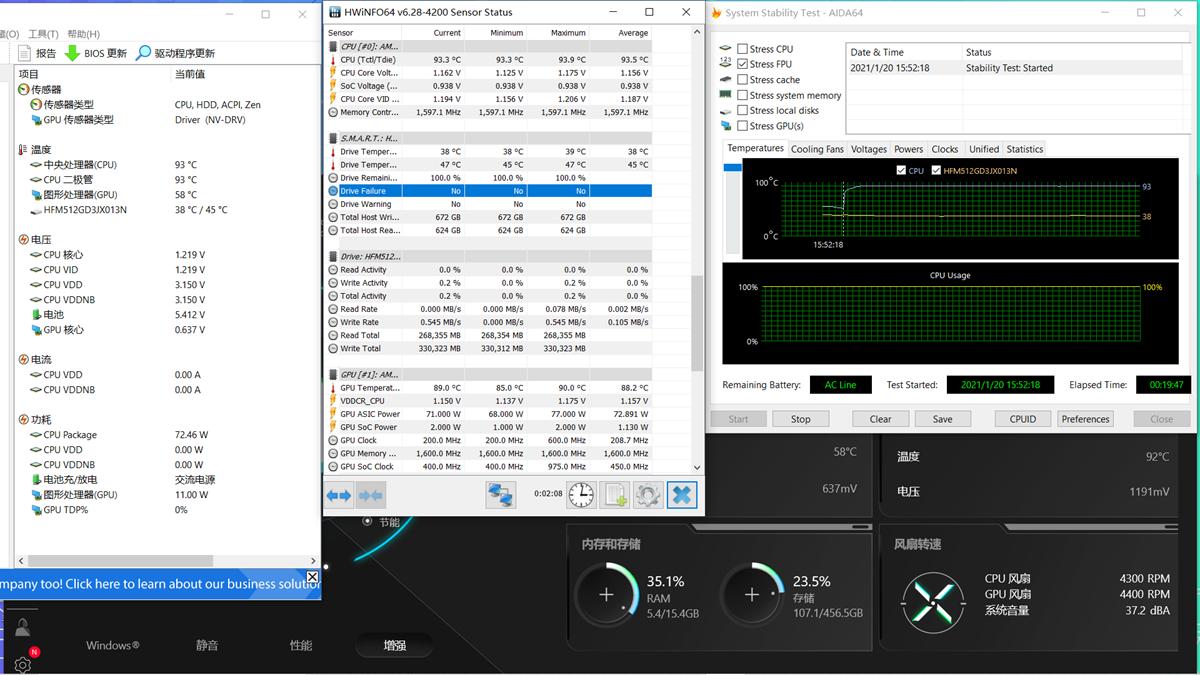1200x675 pixels.
Task: Enable the Stress system memory checkbox
Action: coord(742,95)
